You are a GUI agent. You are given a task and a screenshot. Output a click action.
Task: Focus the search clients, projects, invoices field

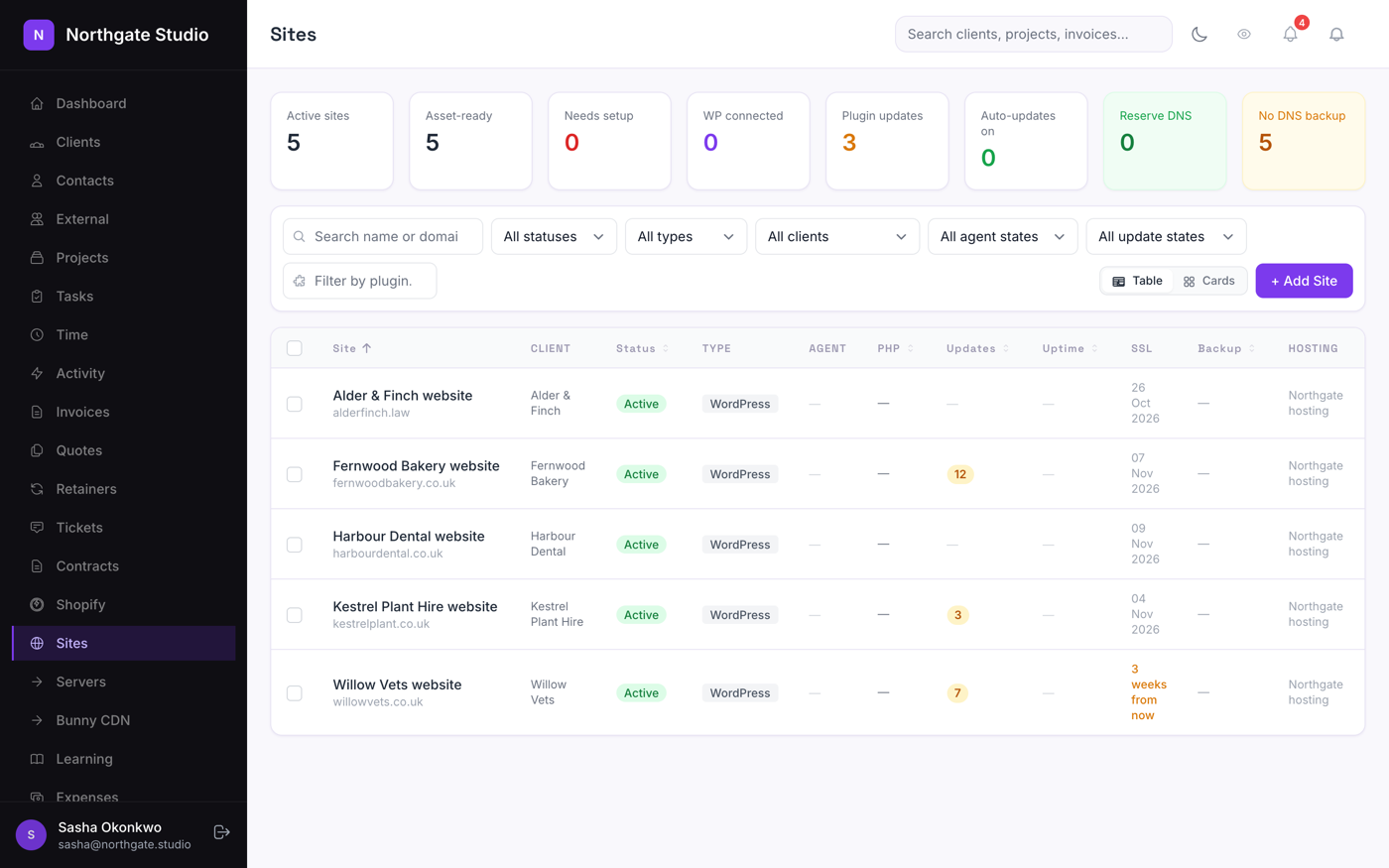(1033, 35)
